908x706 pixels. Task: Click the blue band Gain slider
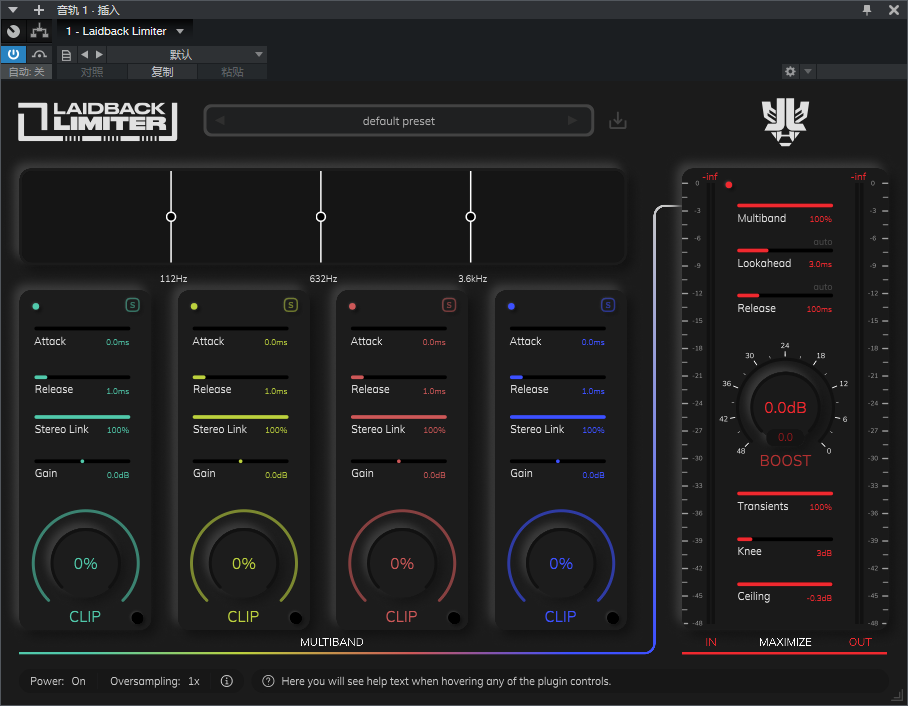558,461
